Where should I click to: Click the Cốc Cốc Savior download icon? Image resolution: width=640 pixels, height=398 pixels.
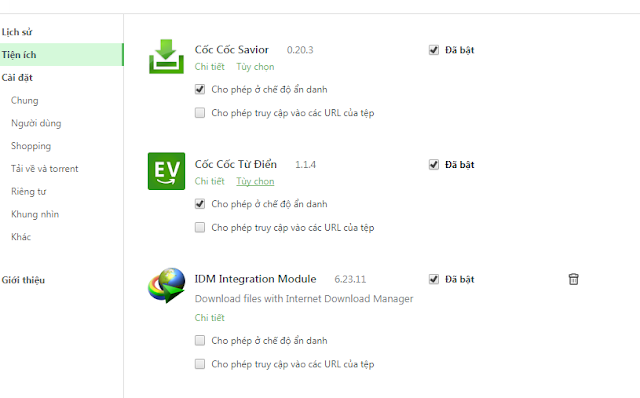pos(166,56)
